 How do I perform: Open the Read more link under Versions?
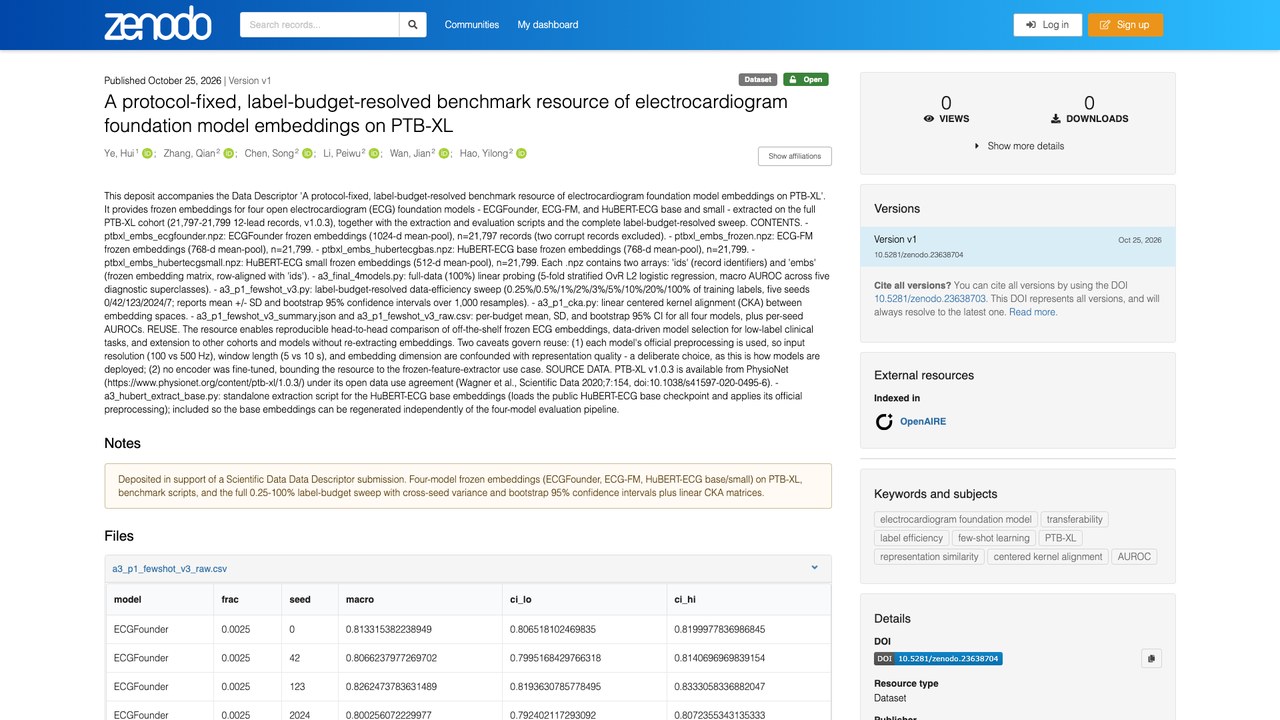pos(1033,312)
